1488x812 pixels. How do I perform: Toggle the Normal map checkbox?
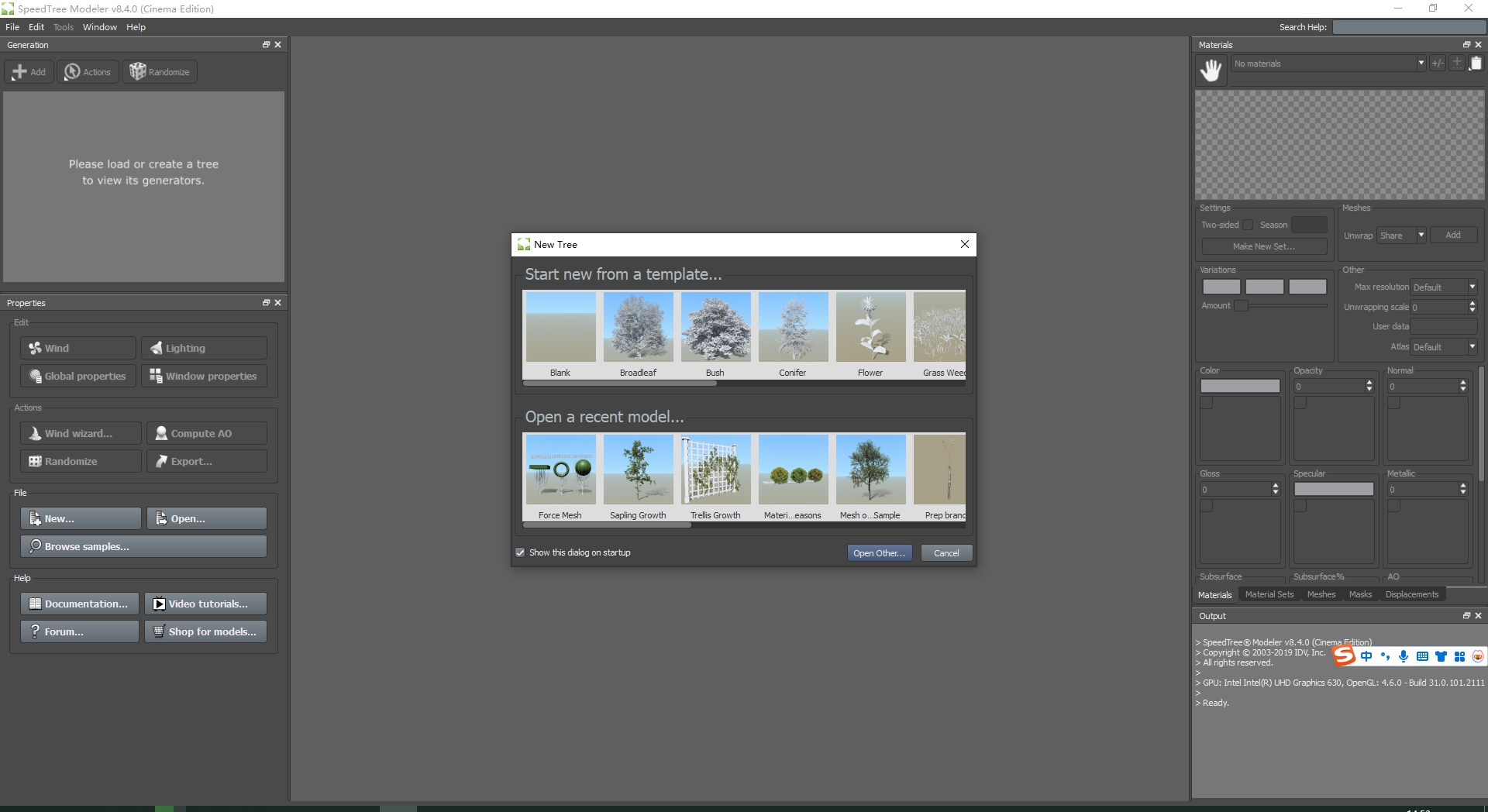(1394, 403)
